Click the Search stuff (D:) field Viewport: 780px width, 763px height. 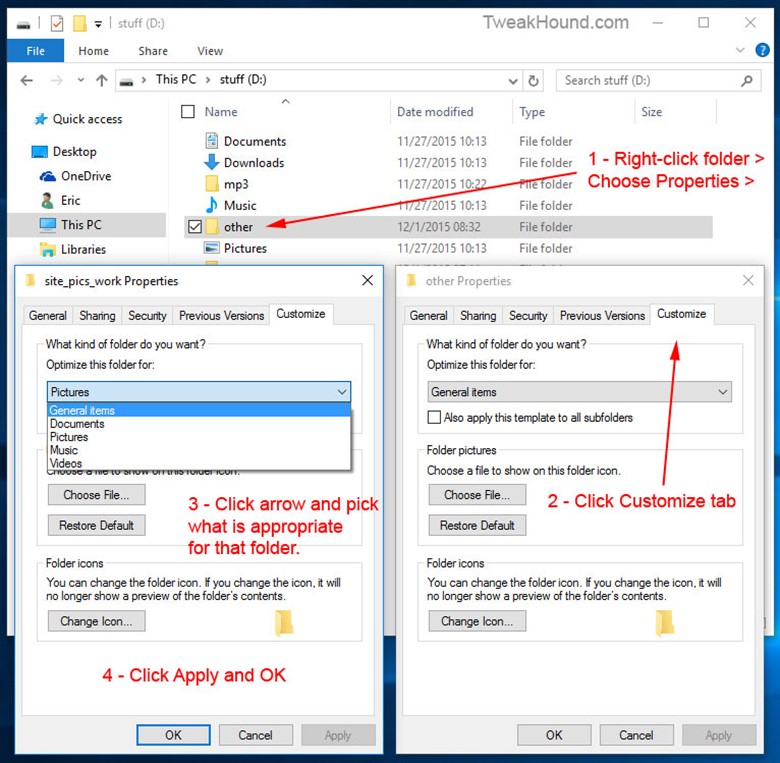(x=658, y=81)
